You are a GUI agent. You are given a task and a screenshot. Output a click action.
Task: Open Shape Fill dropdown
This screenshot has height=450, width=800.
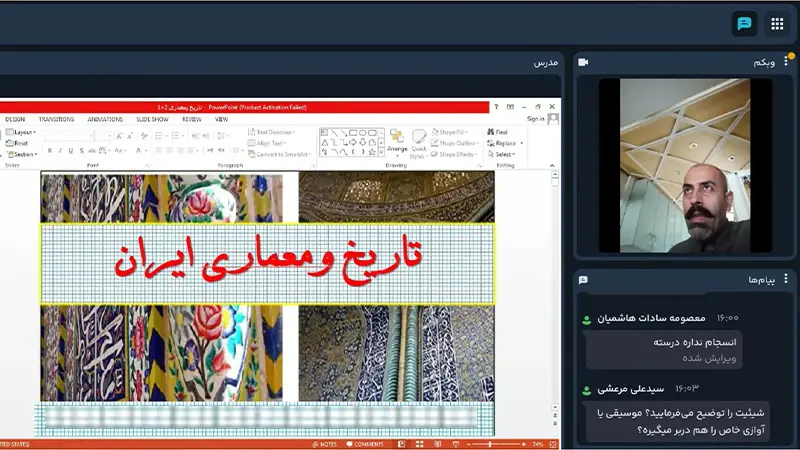point(449,132)
